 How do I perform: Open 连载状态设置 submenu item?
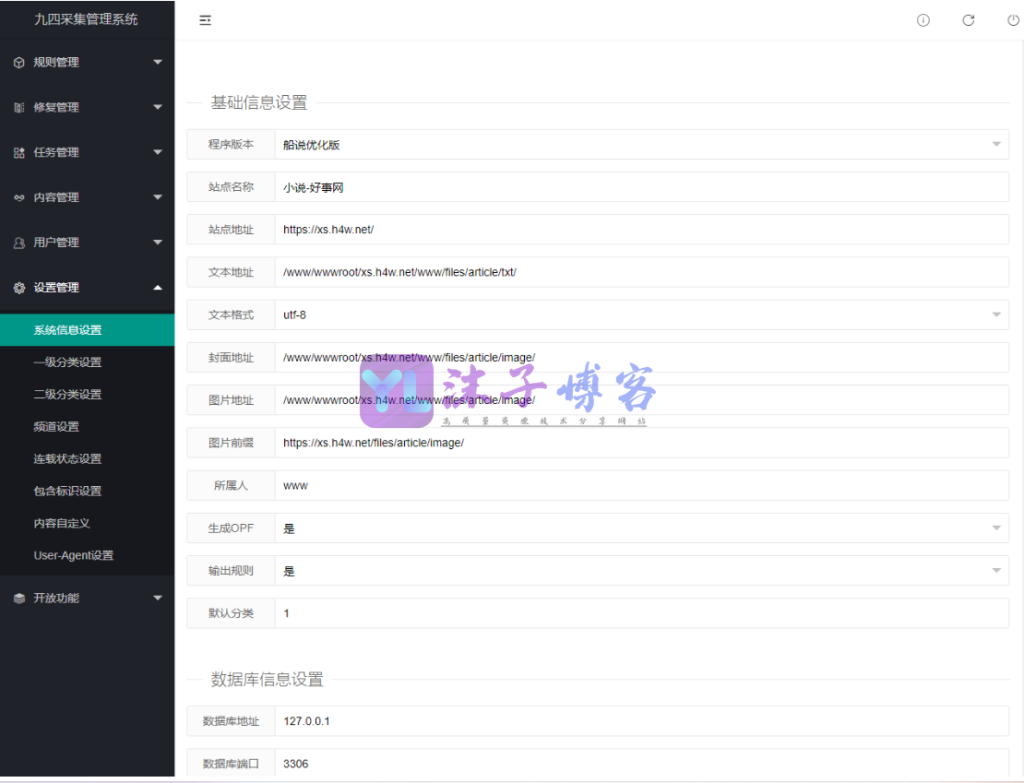(x=88, y=458)
